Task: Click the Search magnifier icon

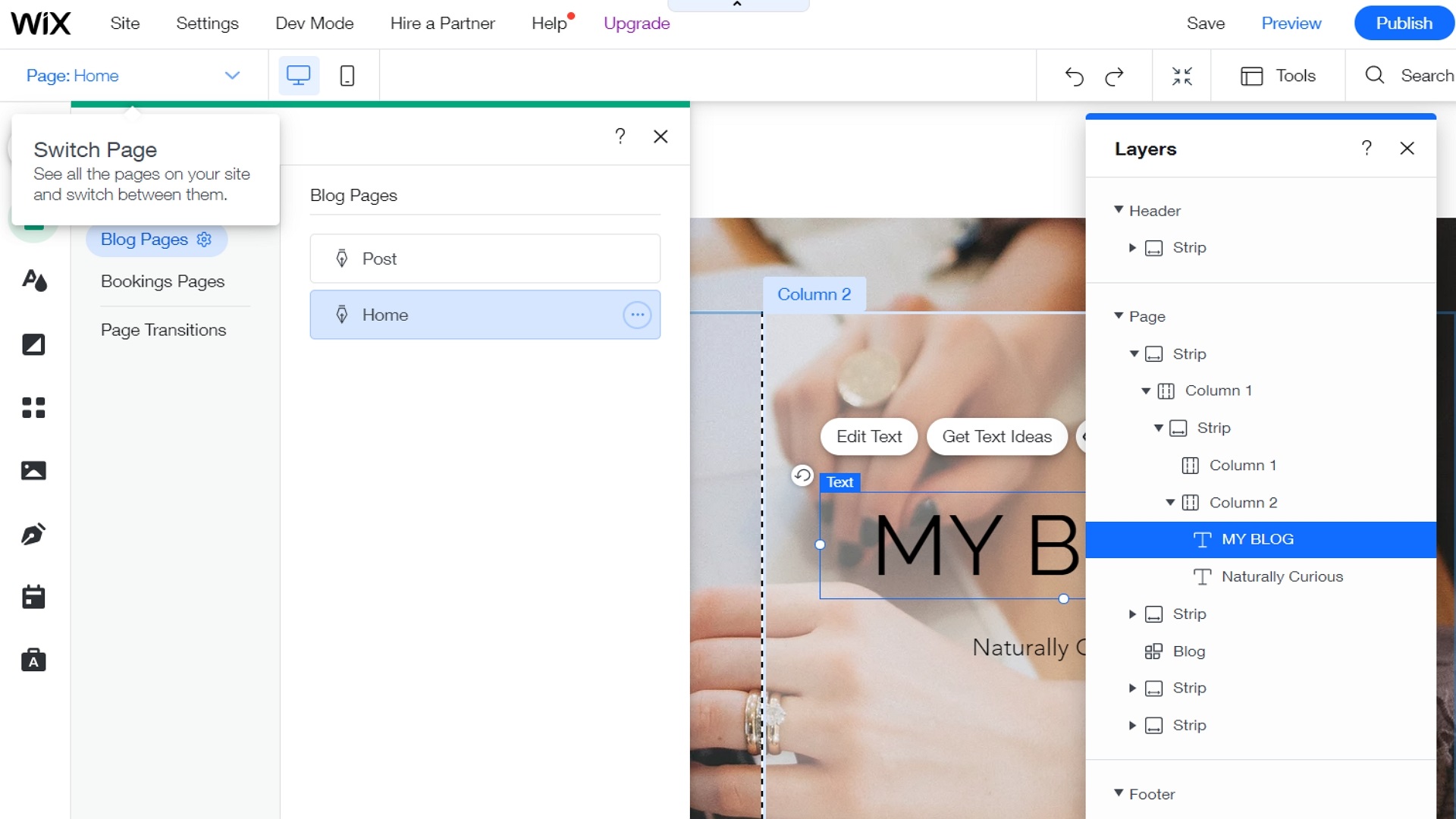Action: pos(1375,75)
